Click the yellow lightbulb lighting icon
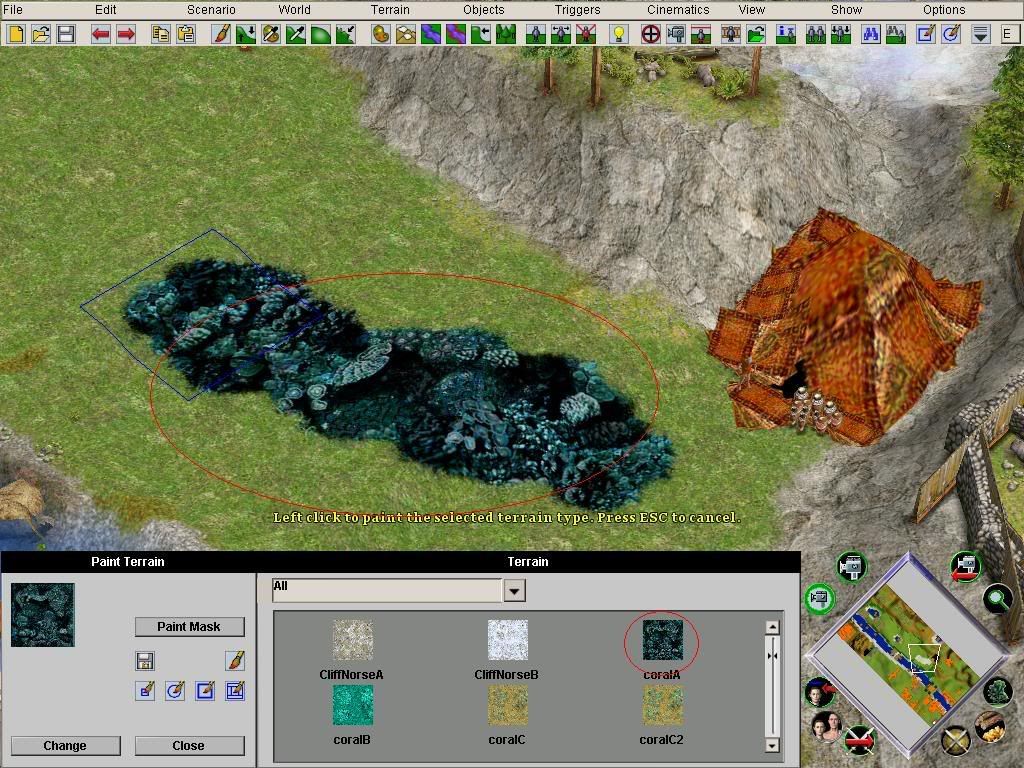This screenshot has width=1024, height=768. [619, 34]
